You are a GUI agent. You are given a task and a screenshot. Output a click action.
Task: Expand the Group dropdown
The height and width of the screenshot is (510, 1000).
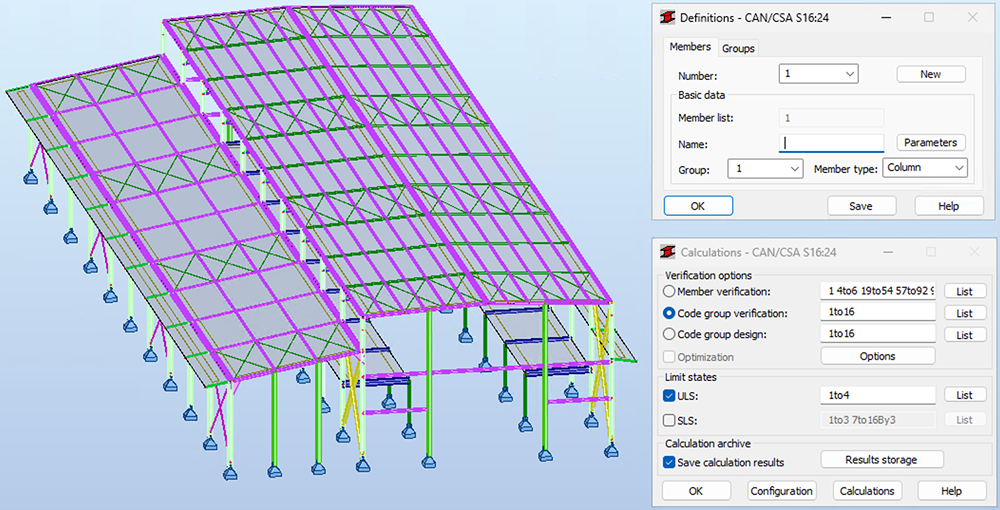point(765,168)
